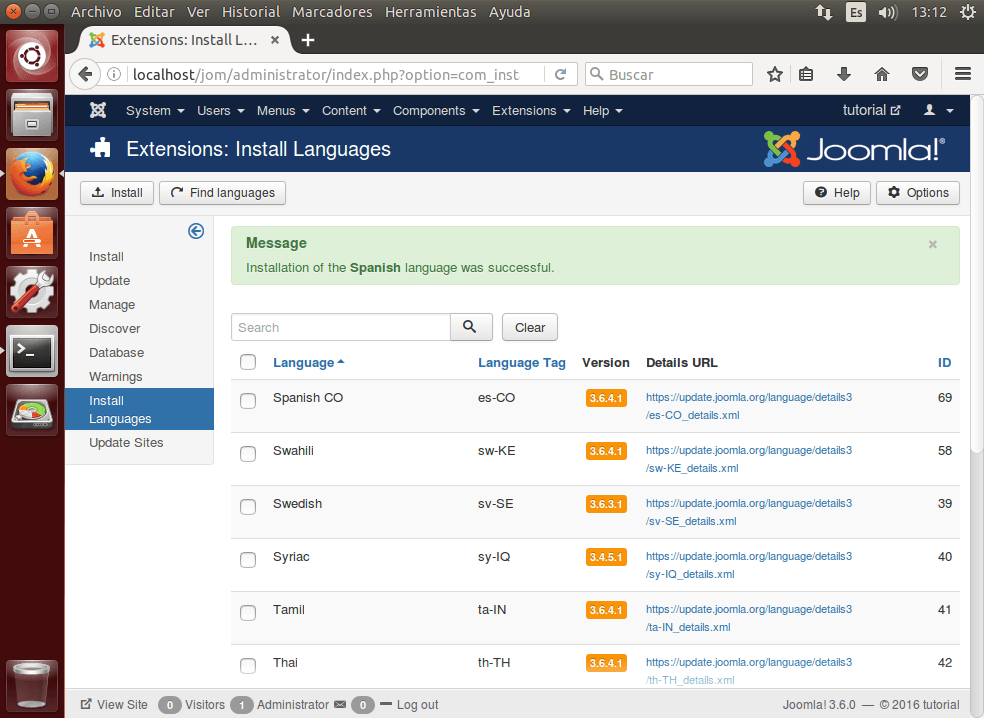Screen dimensions: 984x718
Task: Open System Settings from the launcher
Action: click(32, 292)
